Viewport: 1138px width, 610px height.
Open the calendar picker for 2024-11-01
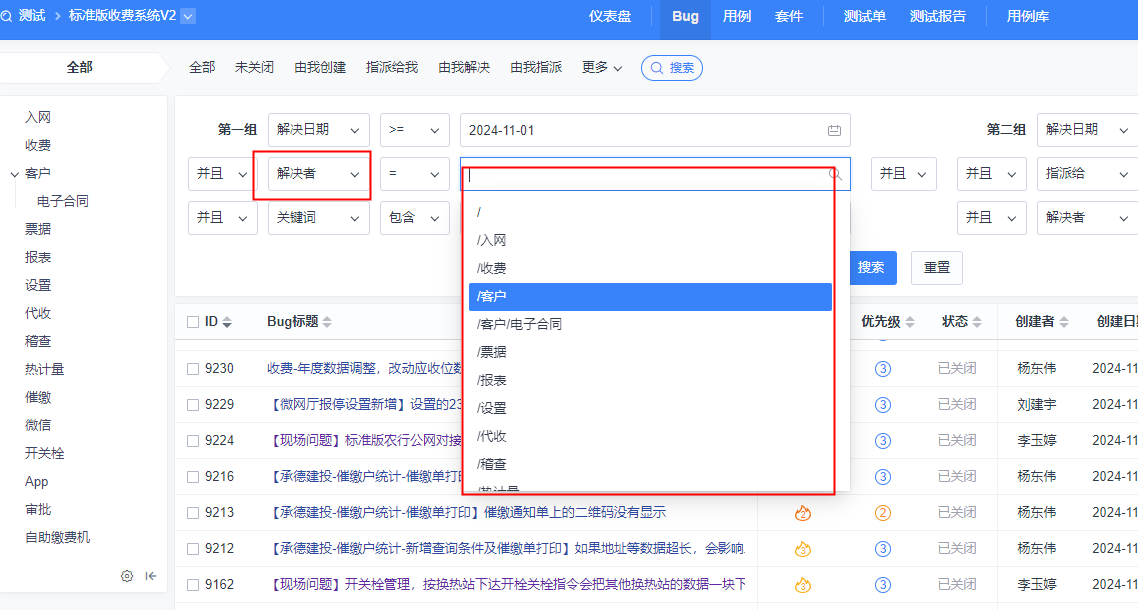[x=834, y=130]
